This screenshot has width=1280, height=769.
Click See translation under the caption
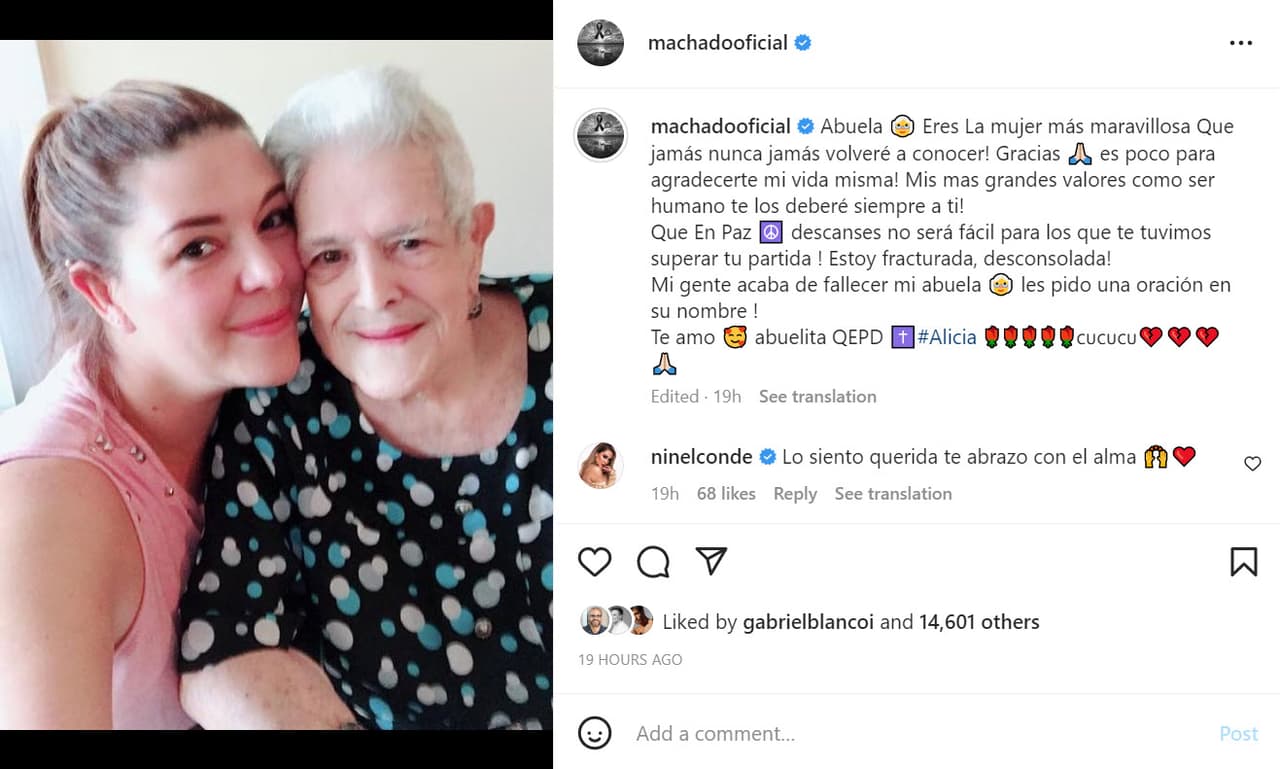coord(817,396)
